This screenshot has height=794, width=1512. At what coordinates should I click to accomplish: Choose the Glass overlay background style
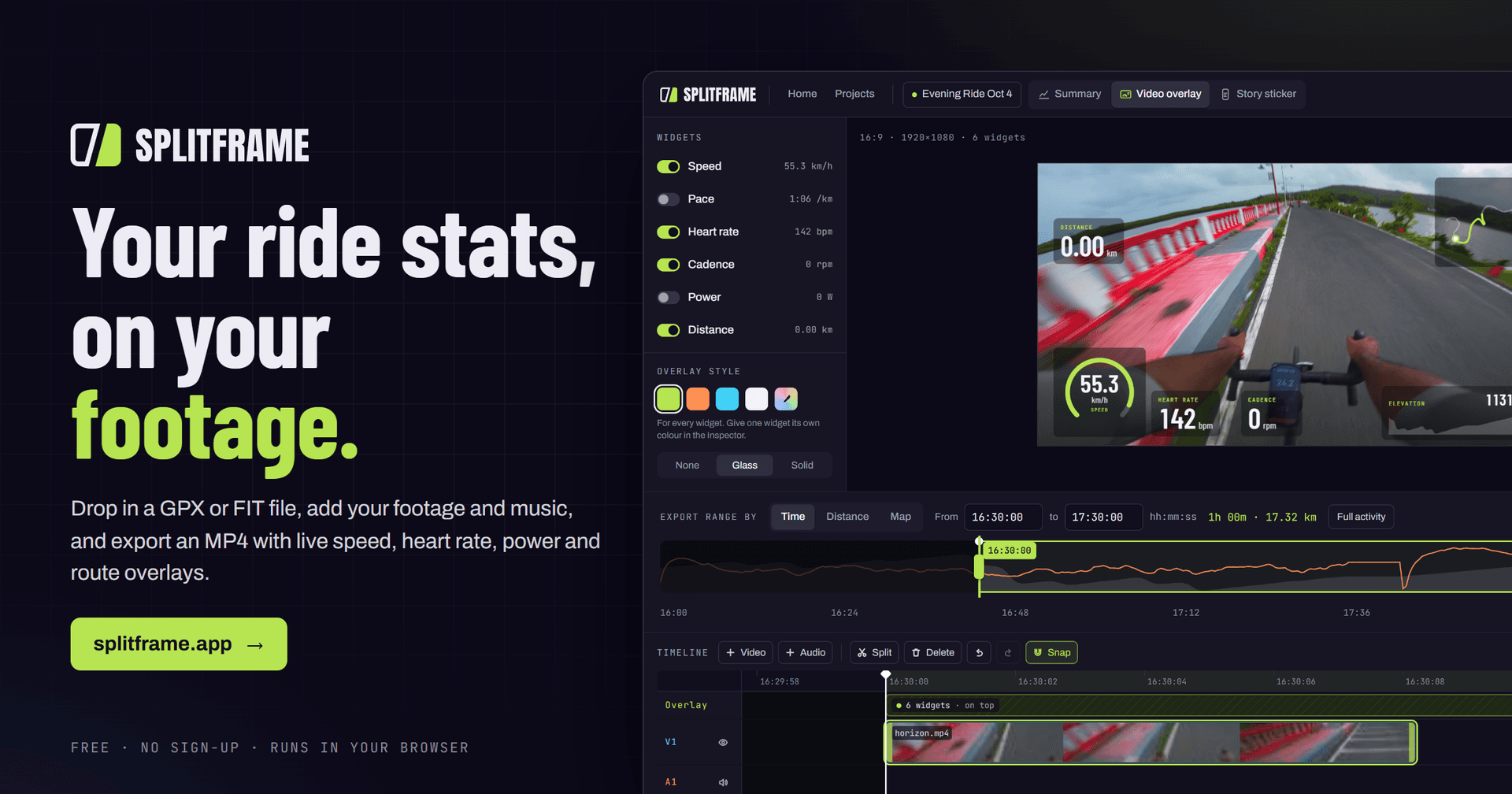click(744, 466)
